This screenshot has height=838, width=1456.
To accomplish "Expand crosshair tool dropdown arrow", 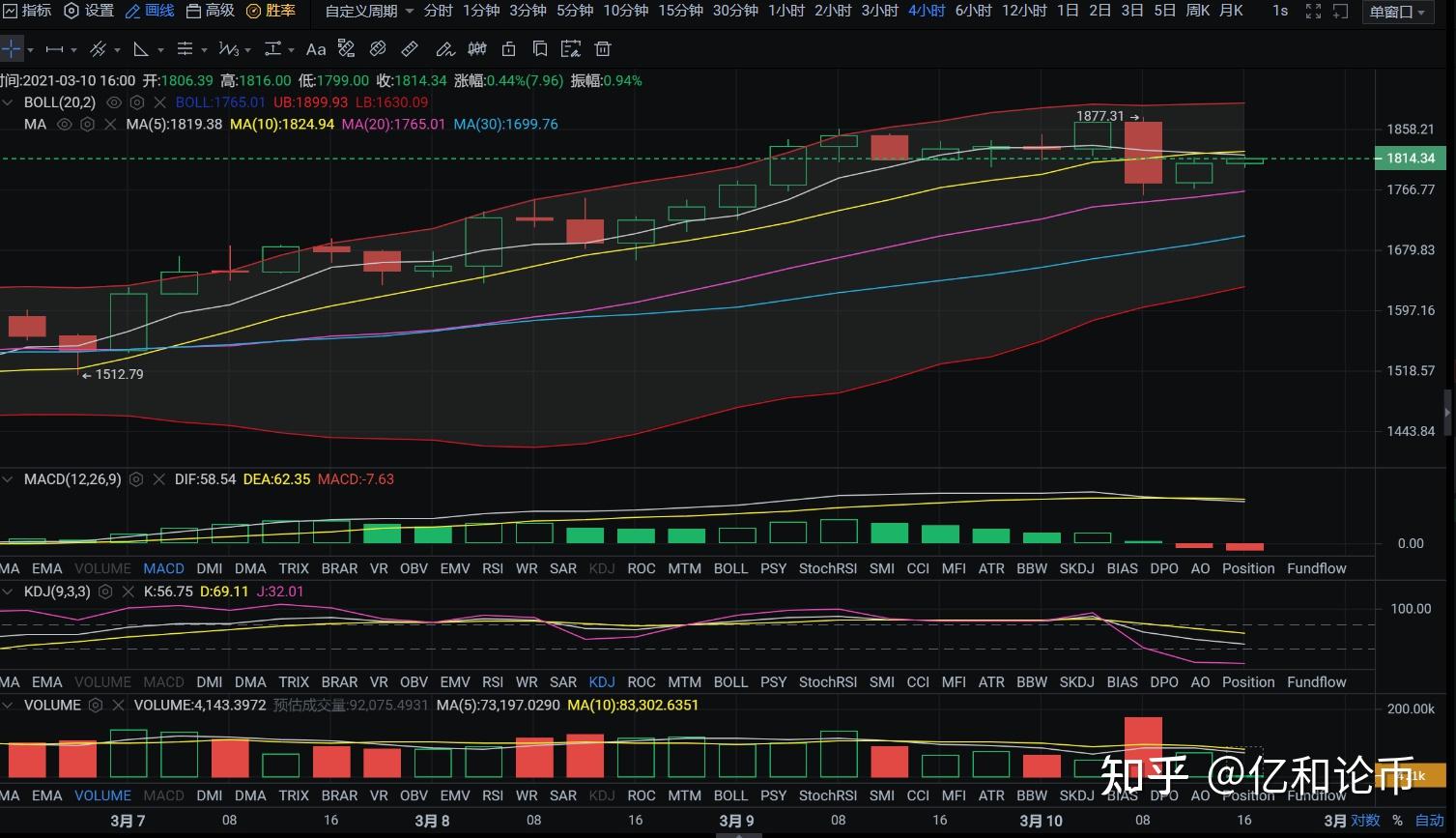I will (30, 49).
